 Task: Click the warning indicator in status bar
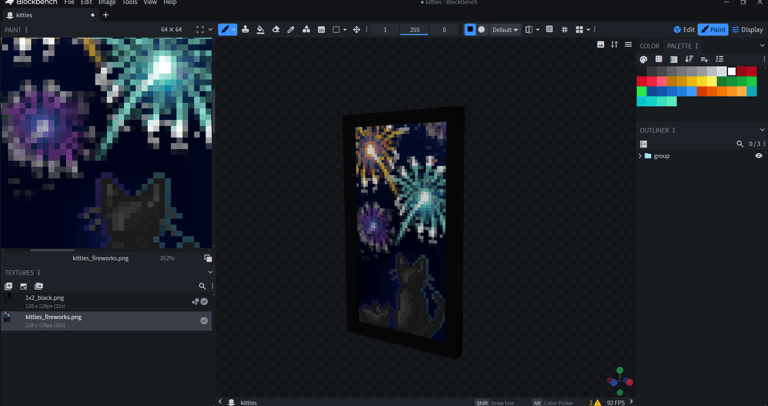tap(595, 403)
